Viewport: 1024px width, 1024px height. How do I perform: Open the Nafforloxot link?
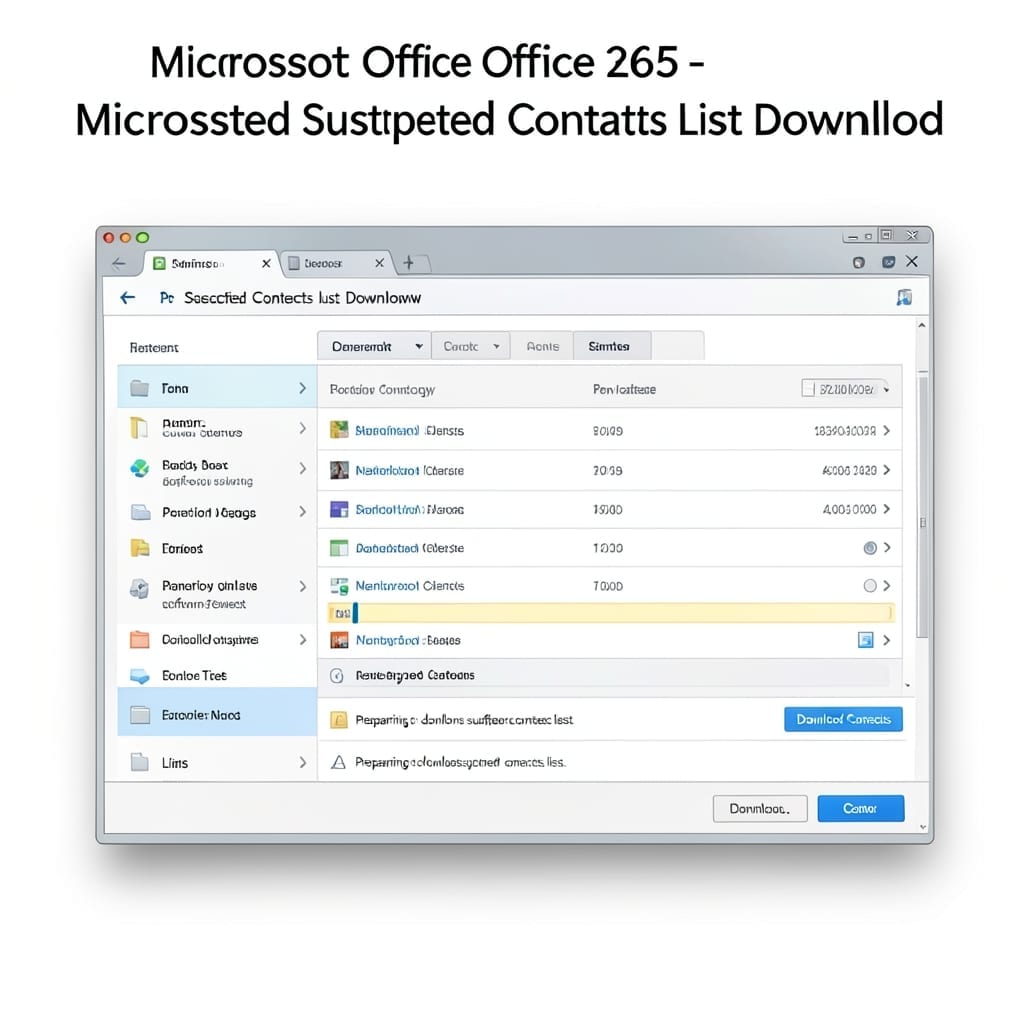387,470
